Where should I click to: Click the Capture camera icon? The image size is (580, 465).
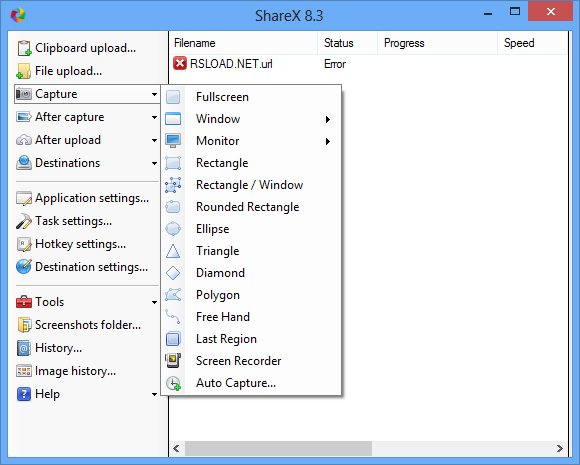pyautogui.click(x=24, y=94)
